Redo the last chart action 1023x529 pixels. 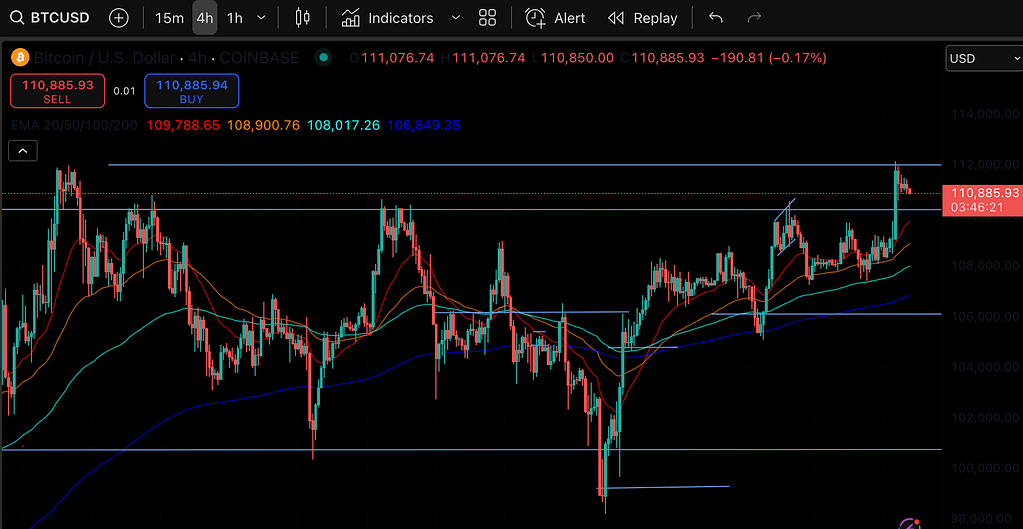pos(754,18)
